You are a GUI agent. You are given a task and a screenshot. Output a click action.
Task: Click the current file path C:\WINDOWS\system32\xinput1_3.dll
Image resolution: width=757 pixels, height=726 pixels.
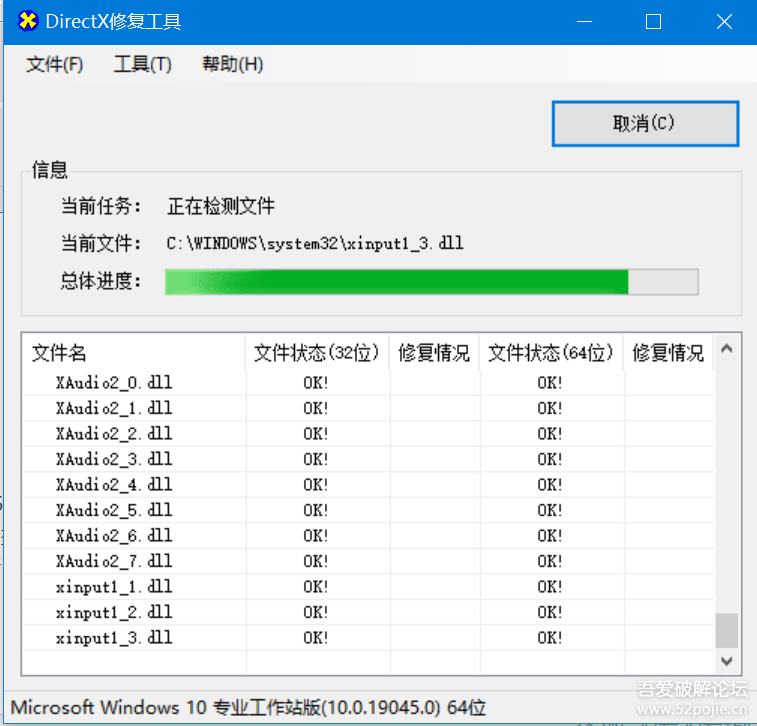tap(315, 243)
